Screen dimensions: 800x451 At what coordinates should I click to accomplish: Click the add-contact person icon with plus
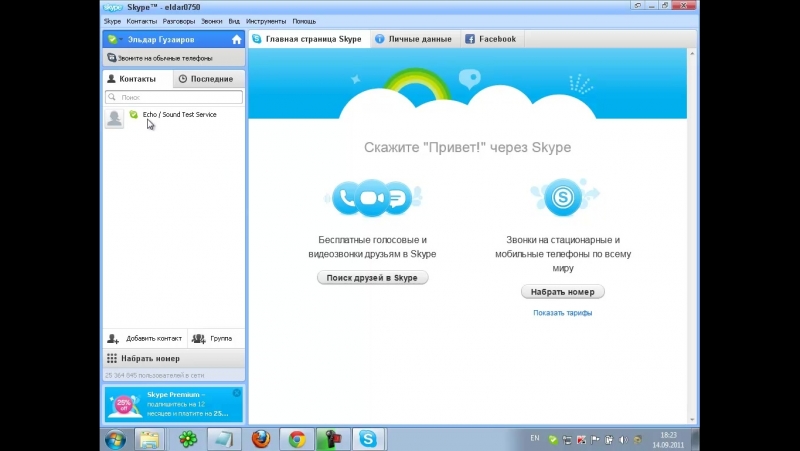[x=113, y=338]
